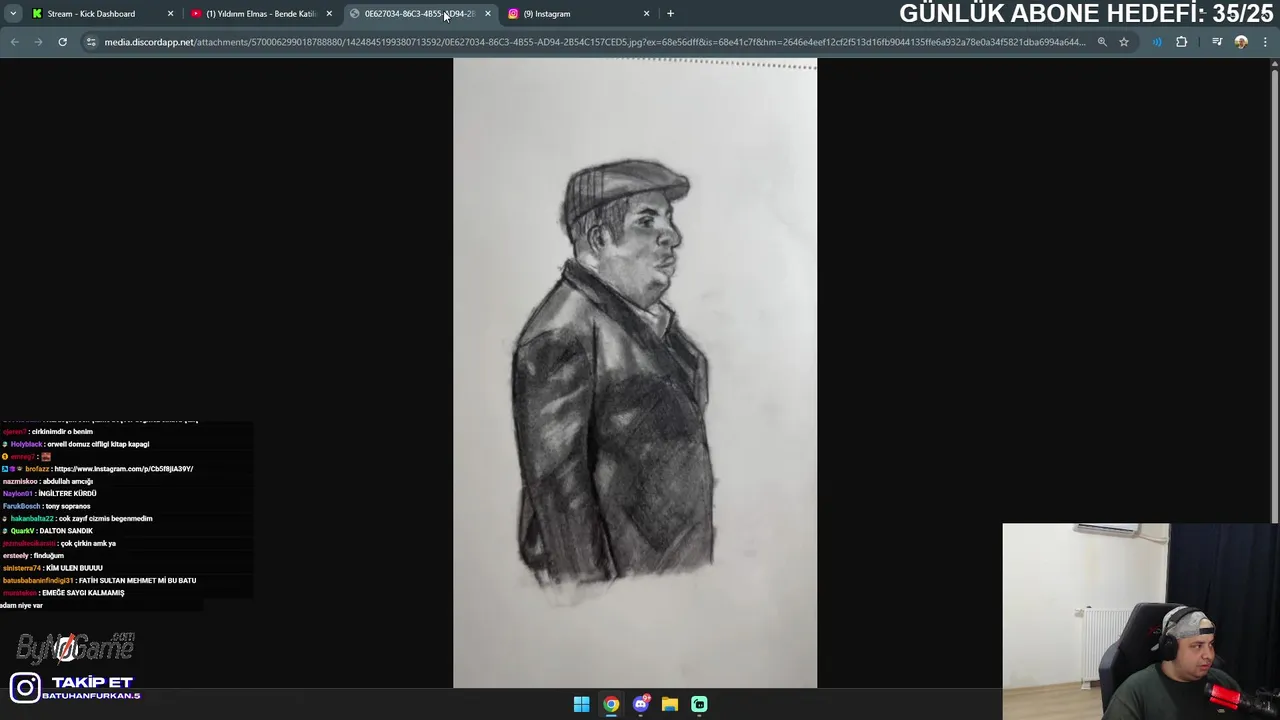This screenshot has height=720, width=1280.
Task: Open Chrome from the taskbar
Action: pos(611,704)
